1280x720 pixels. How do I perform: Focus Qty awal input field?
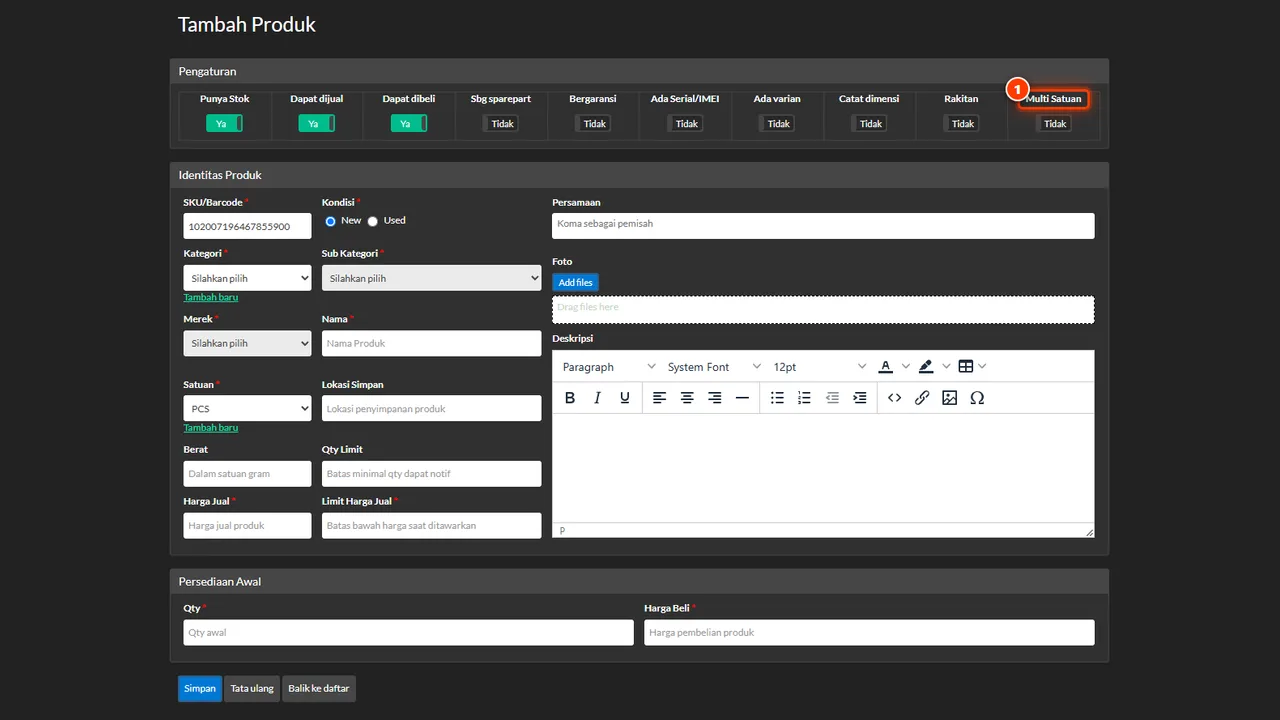point(408,632)
